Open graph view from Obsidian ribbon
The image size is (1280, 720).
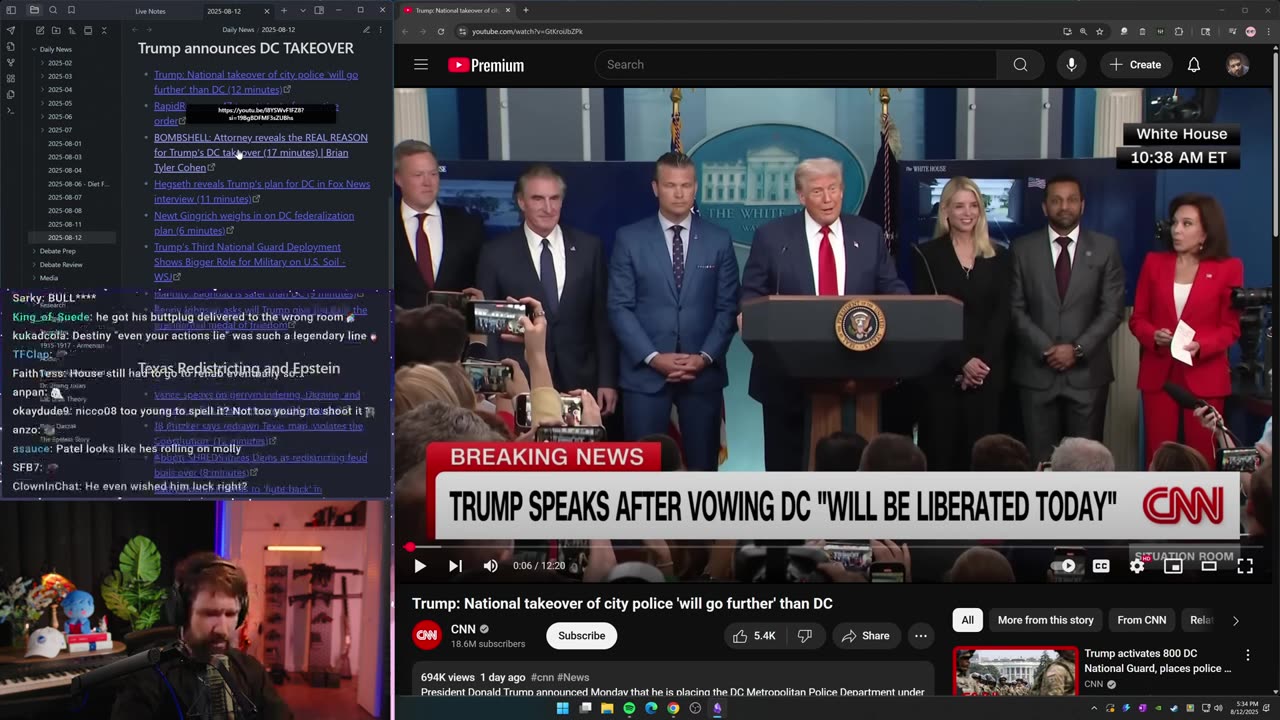(11, 62)
